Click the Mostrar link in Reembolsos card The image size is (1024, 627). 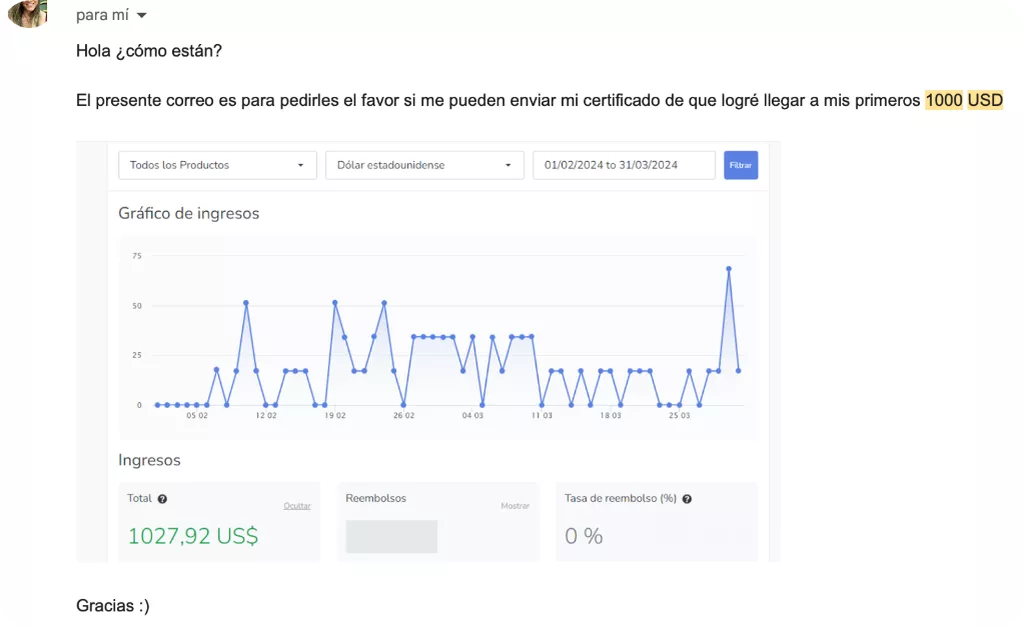[x=515, y=506]
